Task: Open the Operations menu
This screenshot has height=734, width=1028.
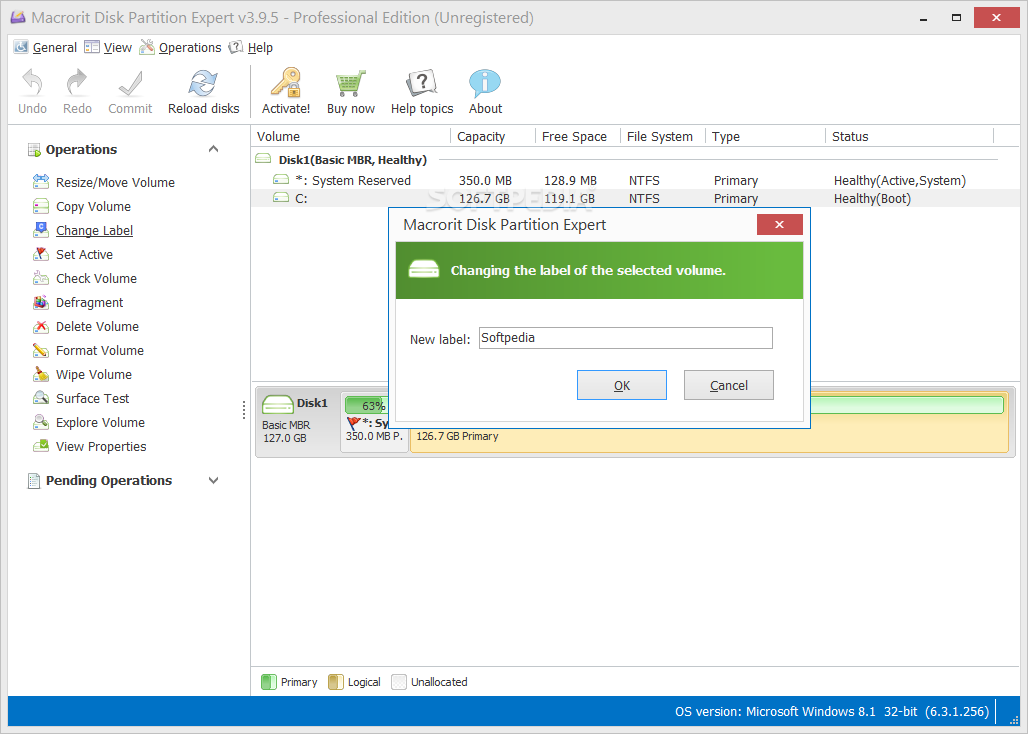Action: click(x=180, y=48)
